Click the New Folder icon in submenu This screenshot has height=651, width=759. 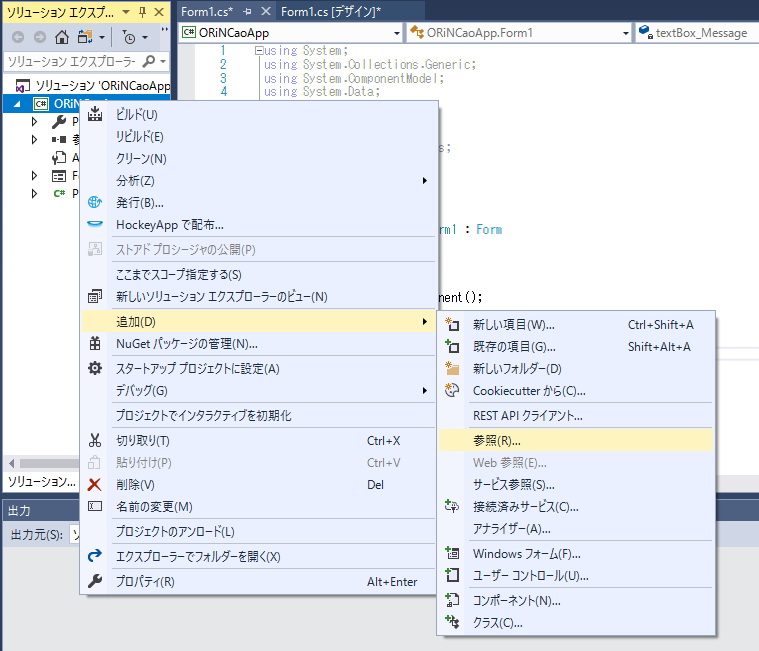click(x=452, y=368)
